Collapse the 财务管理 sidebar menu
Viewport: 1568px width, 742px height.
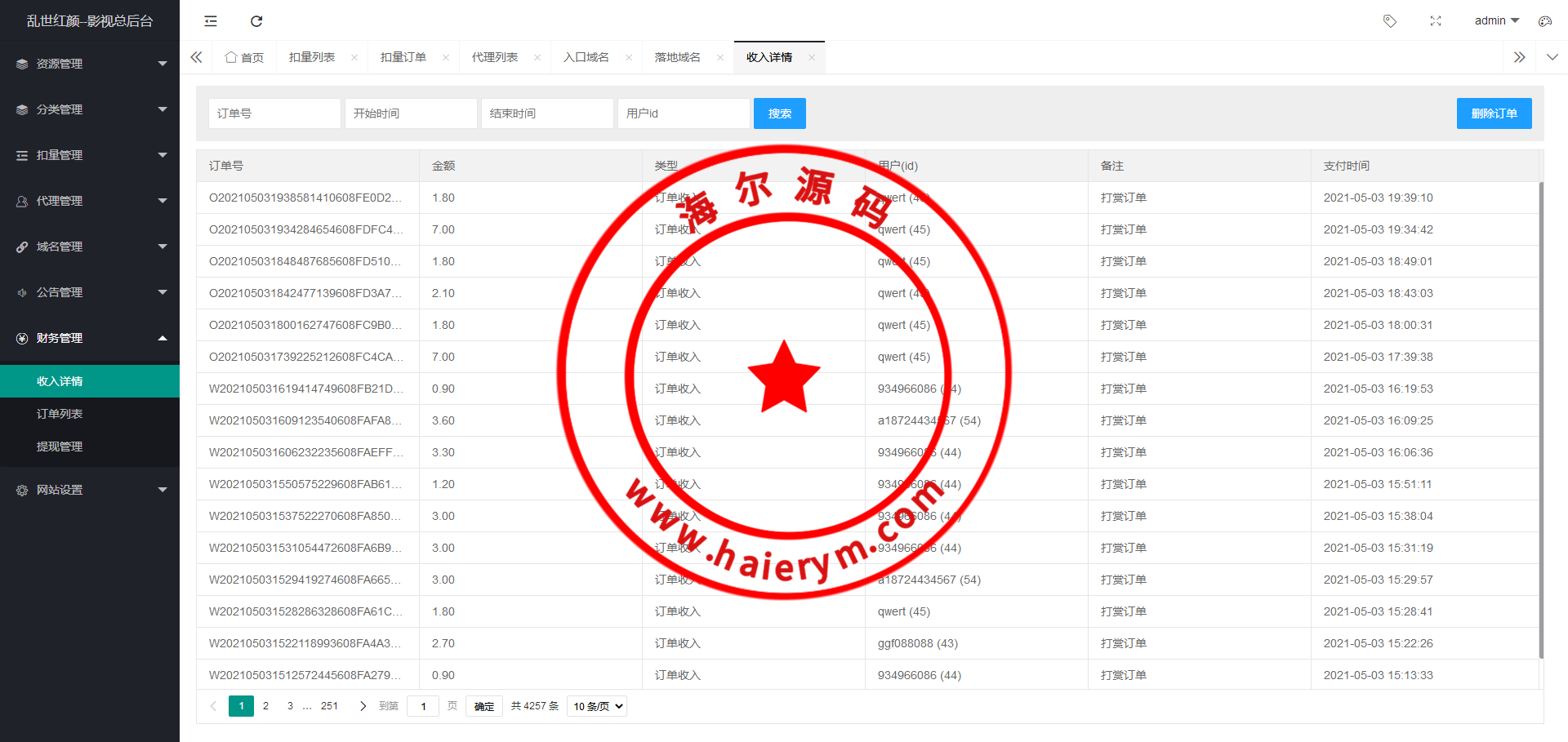pyautogui.click(x=90, y=338)
